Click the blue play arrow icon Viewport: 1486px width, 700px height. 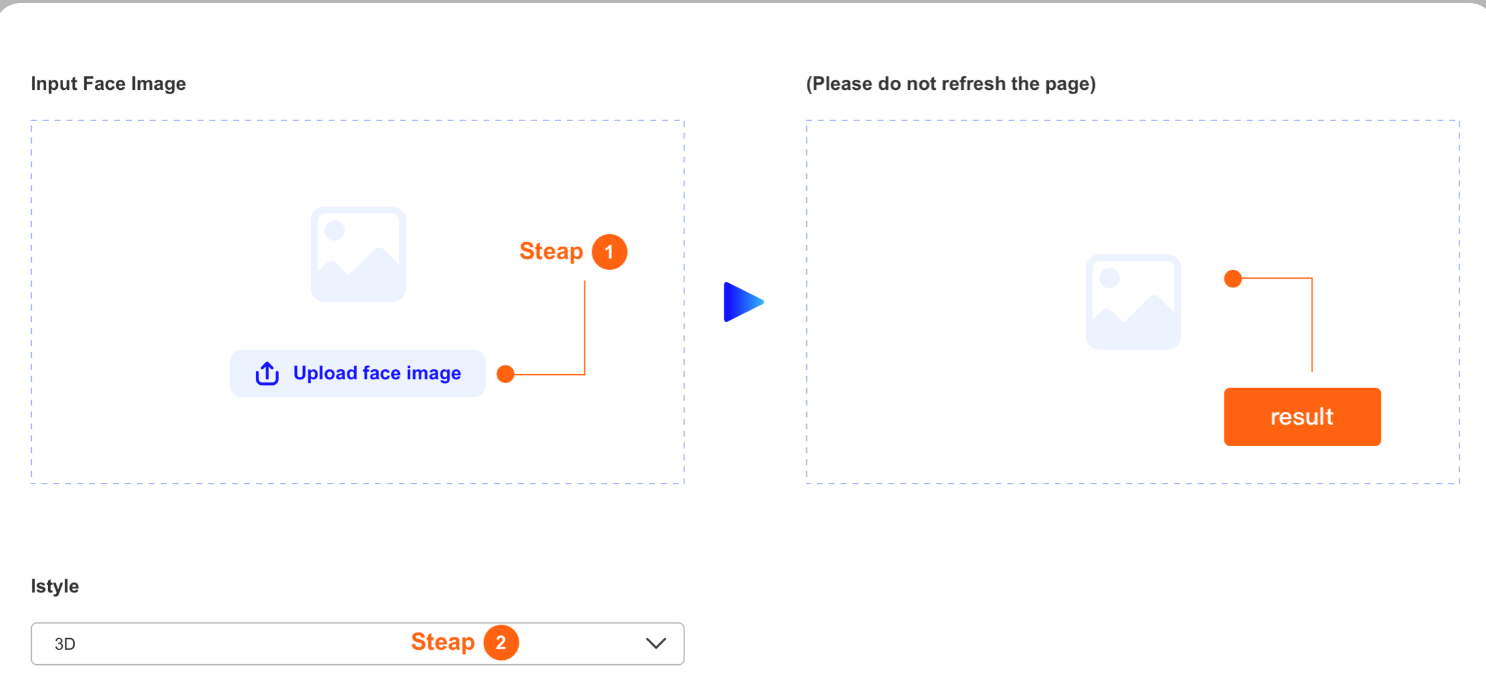744,302
